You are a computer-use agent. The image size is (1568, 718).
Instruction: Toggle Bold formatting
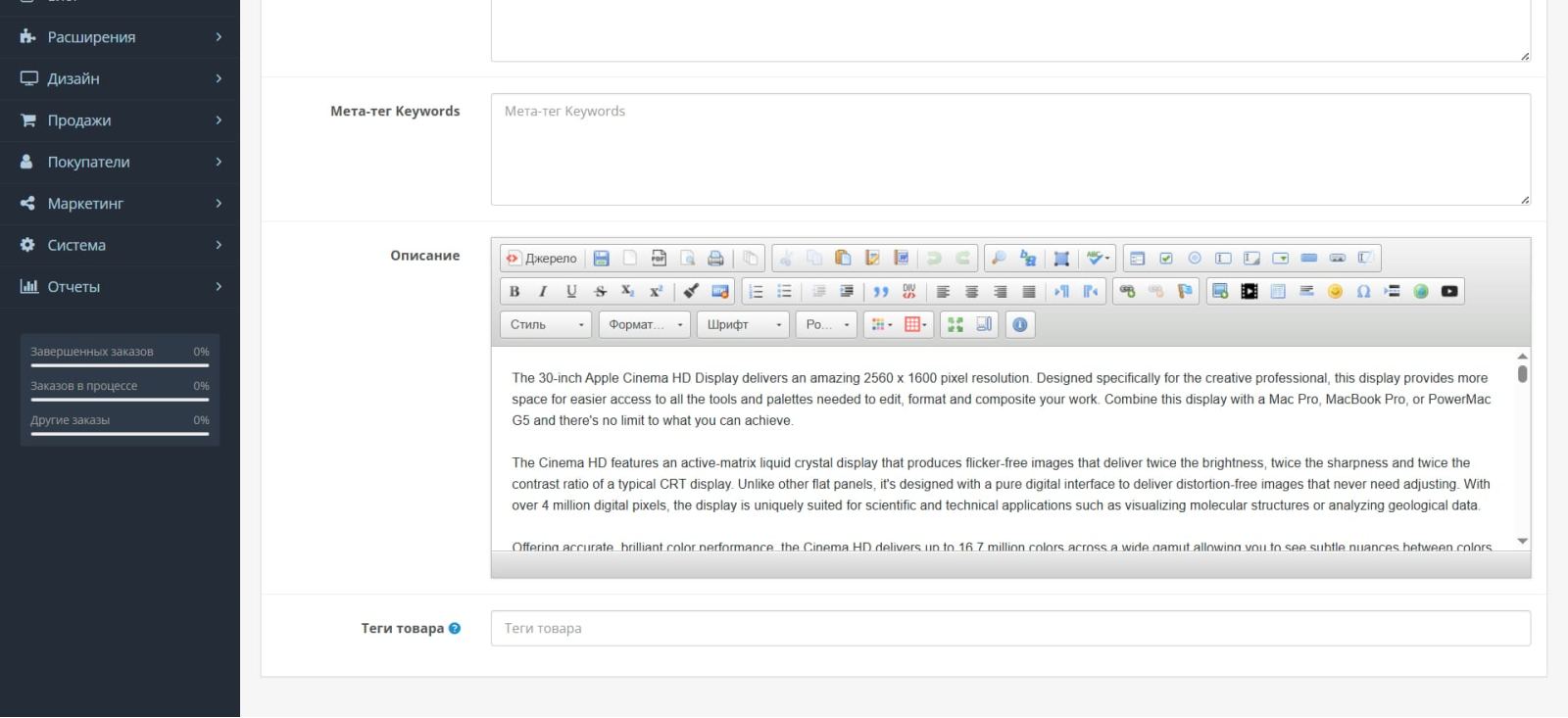point(514,292)
